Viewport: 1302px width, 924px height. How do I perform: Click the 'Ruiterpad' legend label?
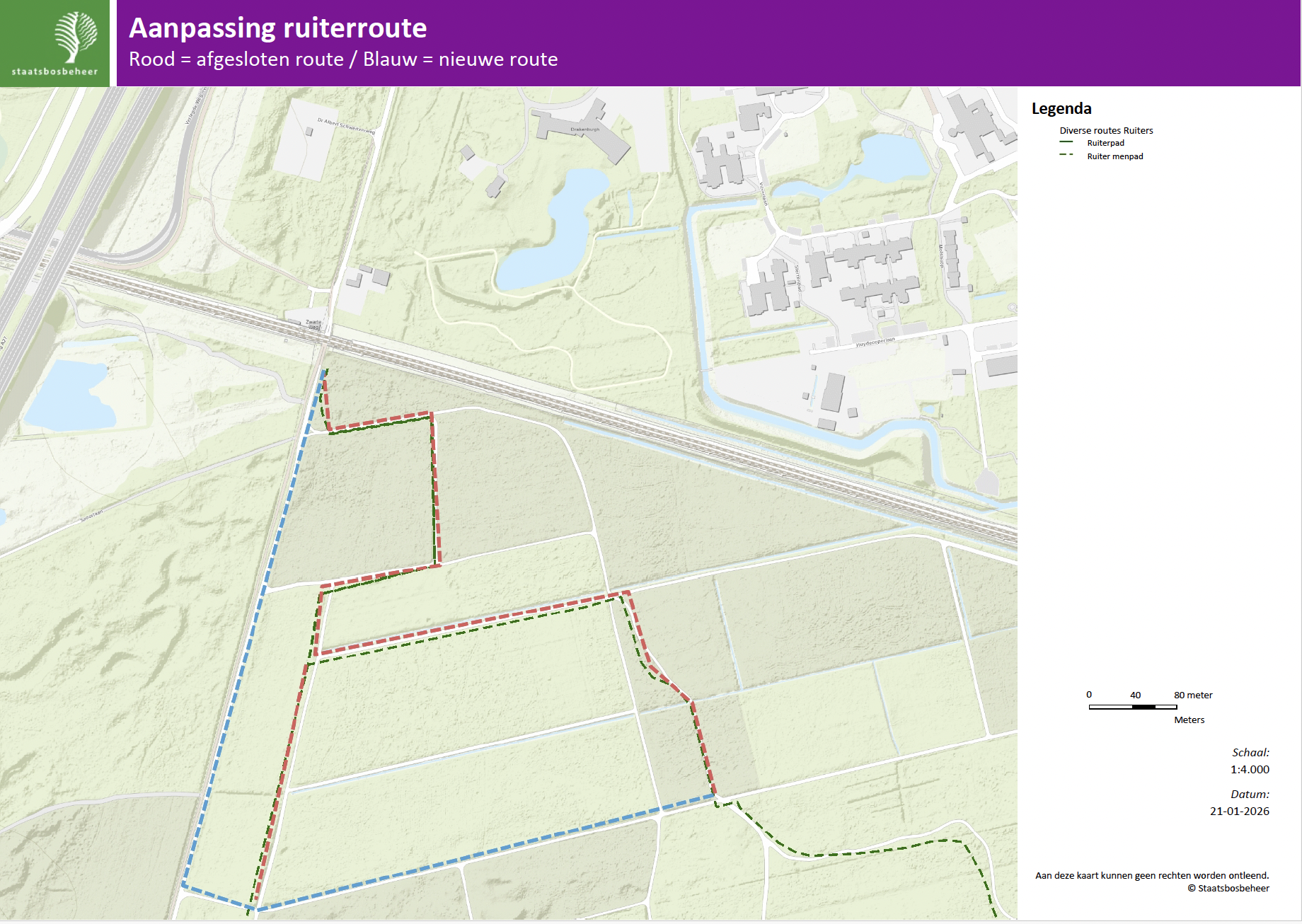pos(1105,143)
